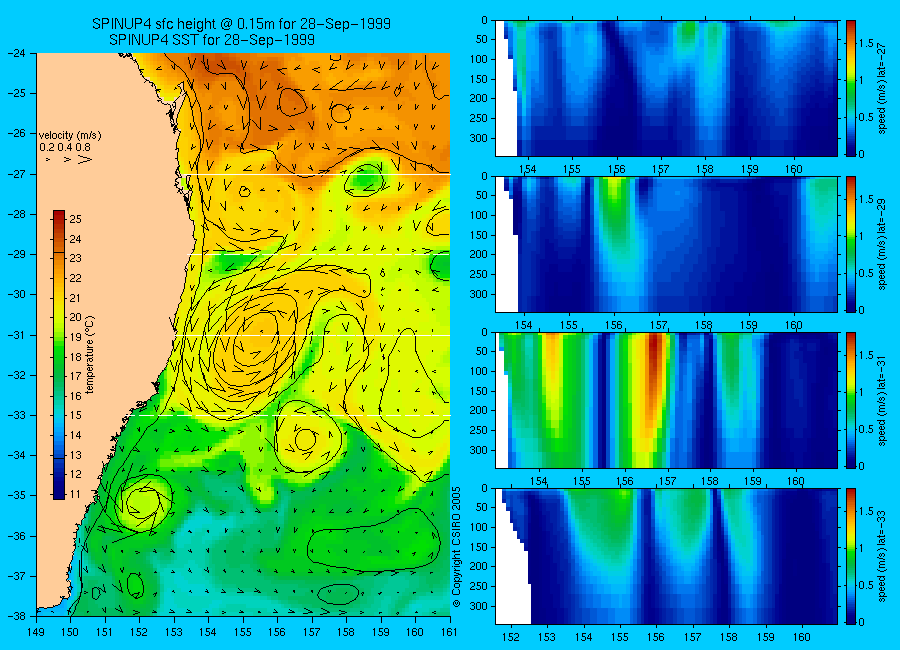Image resolution: width=900 pixels, height=650 pixels.
Task: Click the 300 depth label on the lat=-31 panel
Action: tap(479, 450)
